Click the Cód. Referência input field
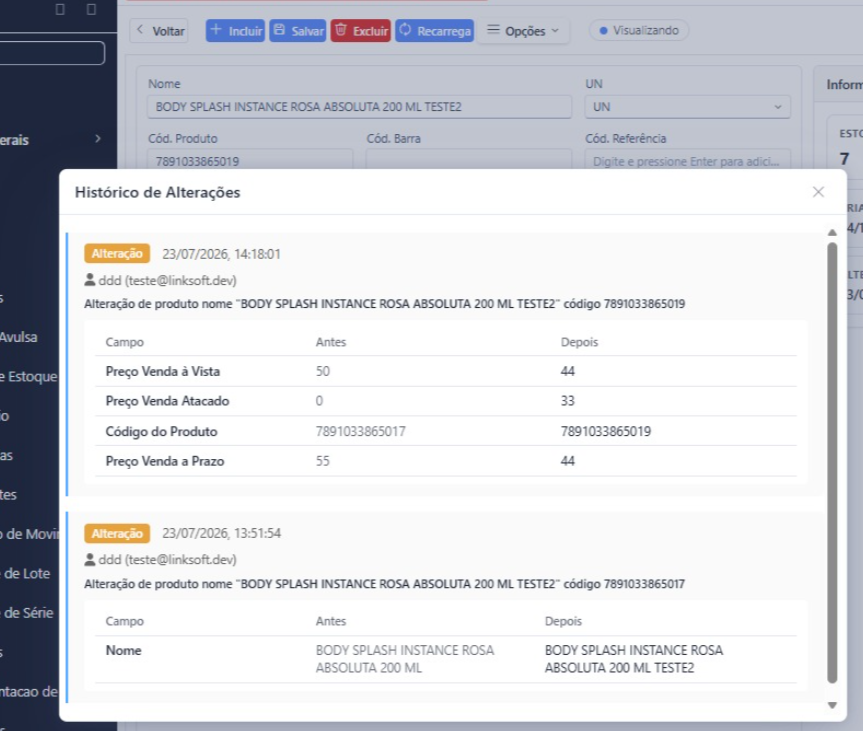The height and width of the screenshot is (731, 863). pos(687,160)
